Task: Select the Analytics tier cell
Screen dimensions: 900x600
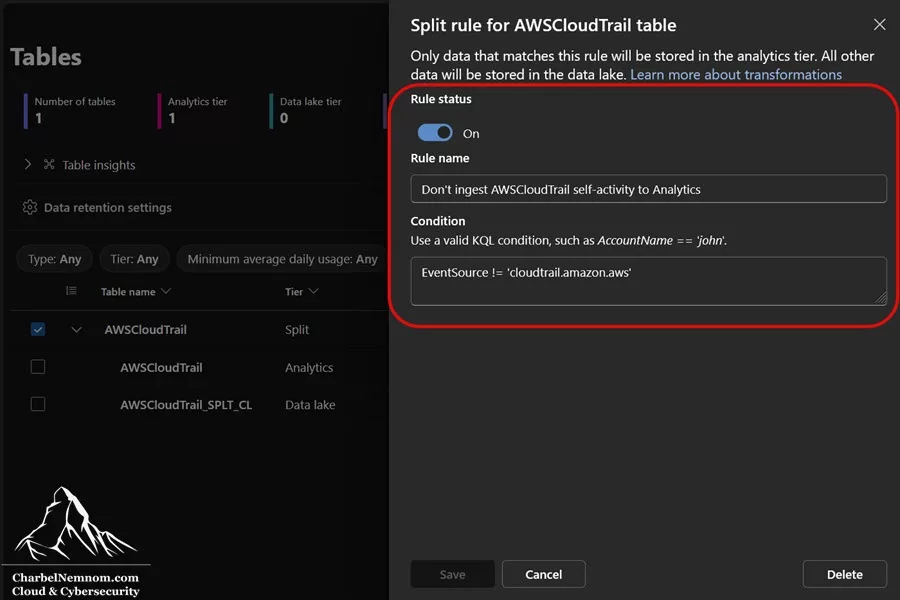Action: [309, 367]
